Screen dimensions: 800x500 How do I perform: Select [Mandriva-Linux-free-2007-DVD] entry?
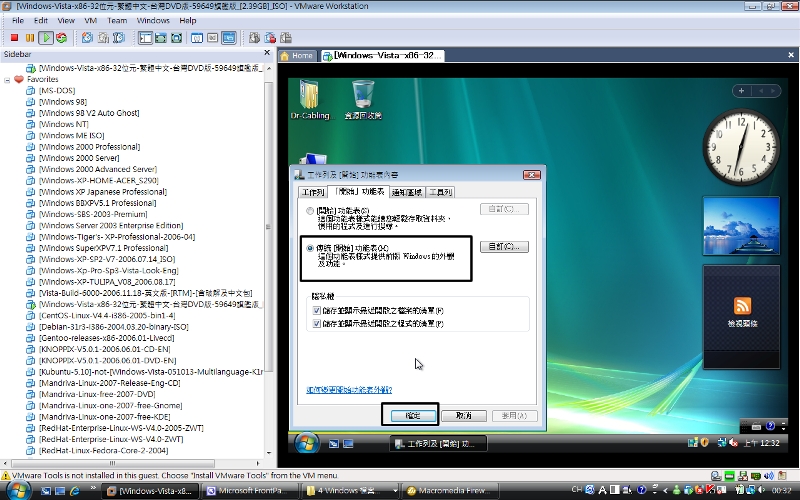pyautogui.click(x=97, y=394)
